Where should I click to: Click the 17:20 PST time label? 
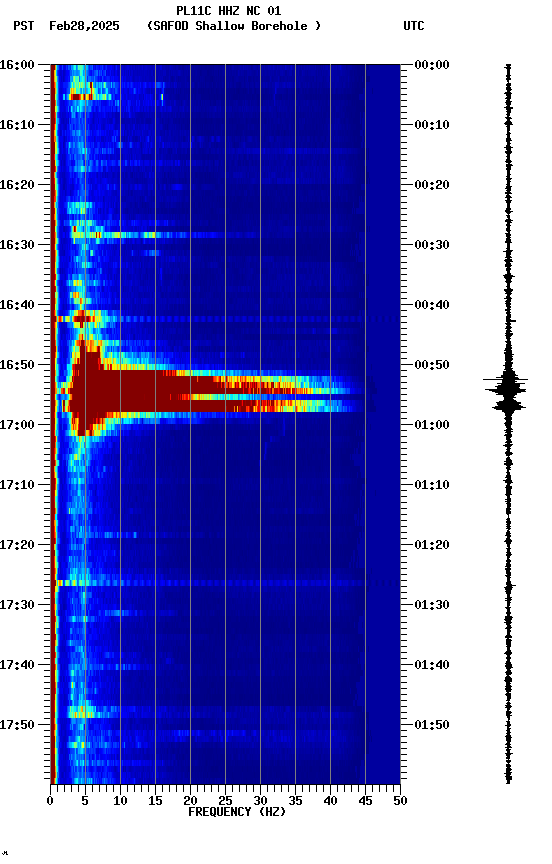[x=17, y=545]
